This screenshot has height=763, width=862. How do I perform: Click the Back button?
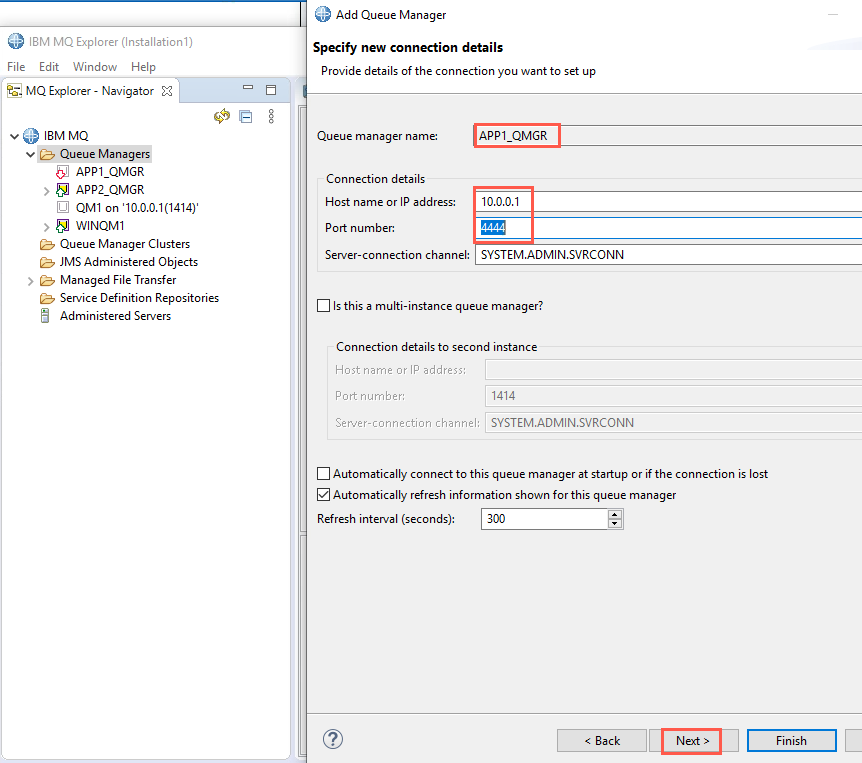point(602,741)
